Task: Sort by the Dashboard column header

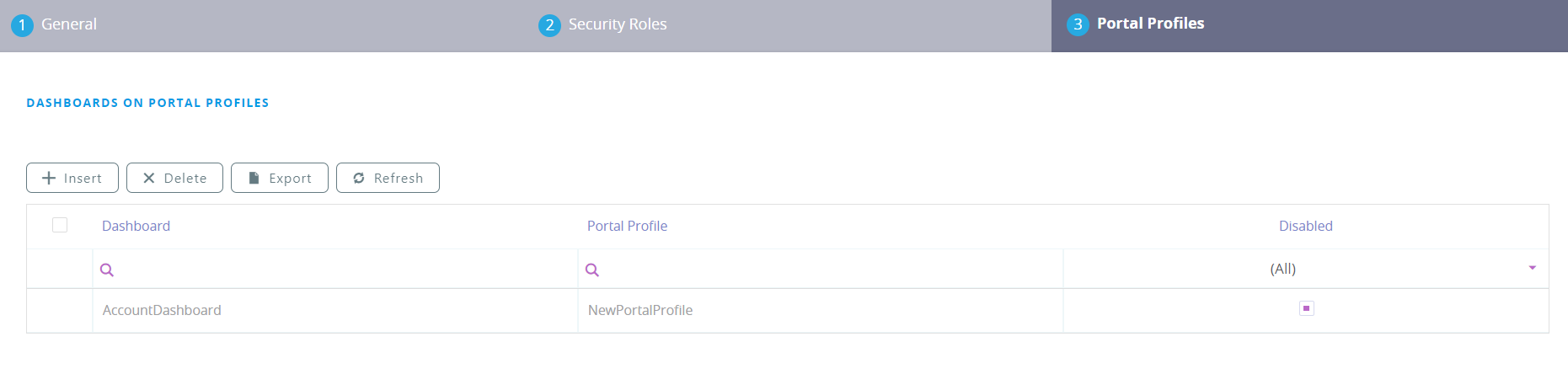Action: (136, 226)
